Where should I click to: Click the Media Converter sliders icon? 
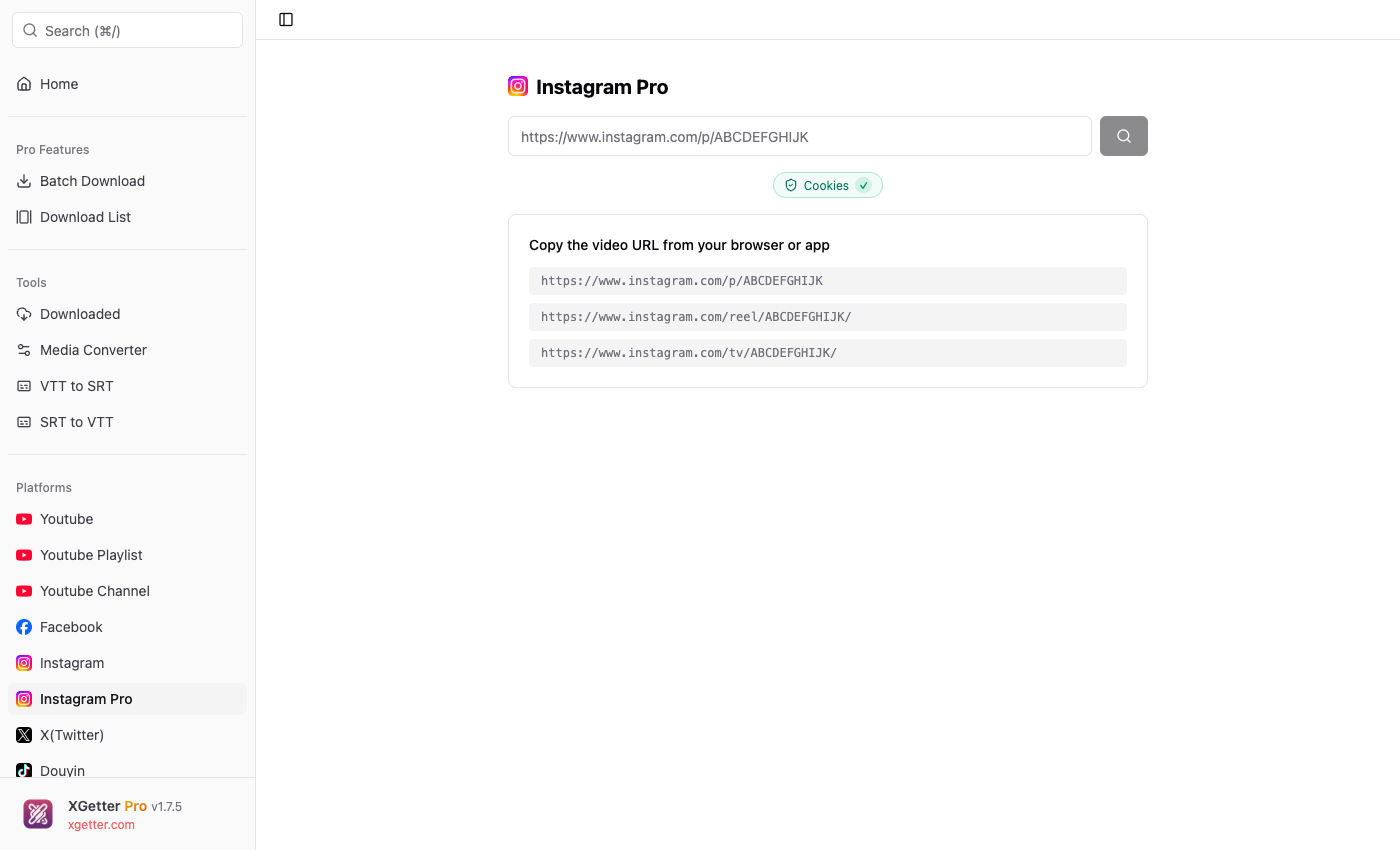(x=24, y=350)
